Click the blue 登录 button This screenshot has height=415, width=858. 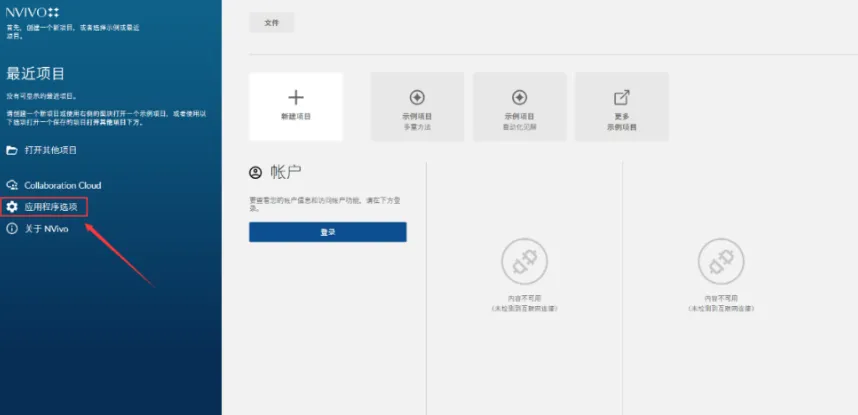tap(328, 232)
